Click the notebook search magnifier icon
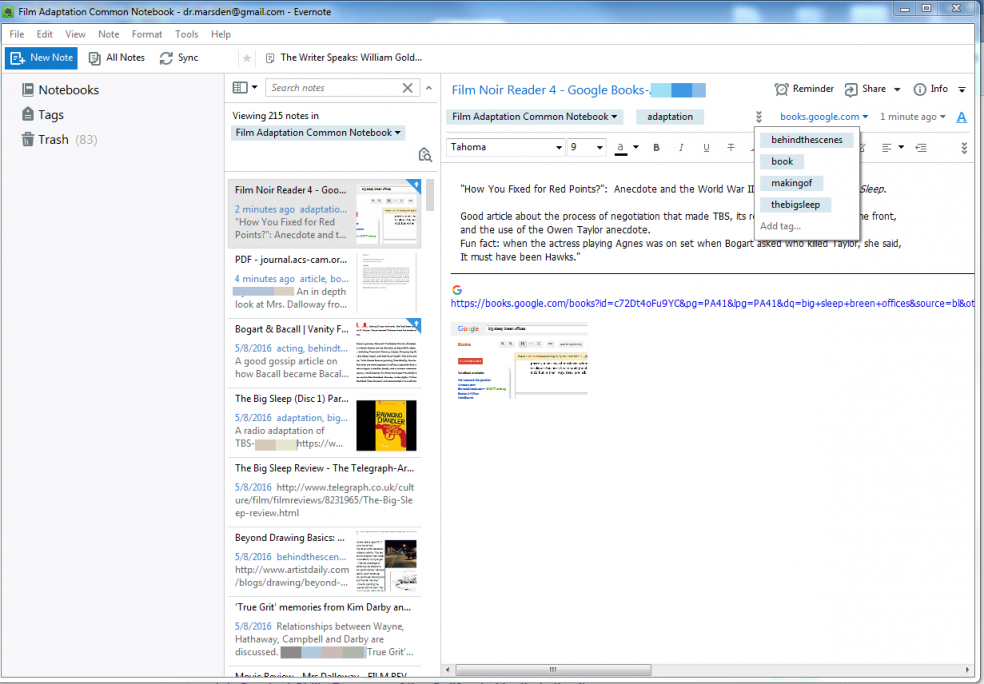The image size is (984, 684). click(x=425, y=154)
